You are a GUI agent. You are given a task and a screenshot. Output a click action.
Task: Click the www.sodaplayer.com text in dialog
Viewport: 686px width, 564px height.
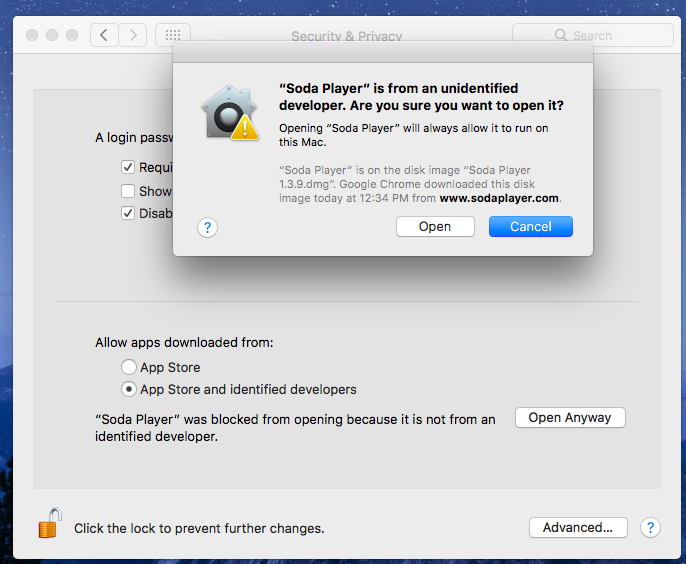(x=499, y=198)
